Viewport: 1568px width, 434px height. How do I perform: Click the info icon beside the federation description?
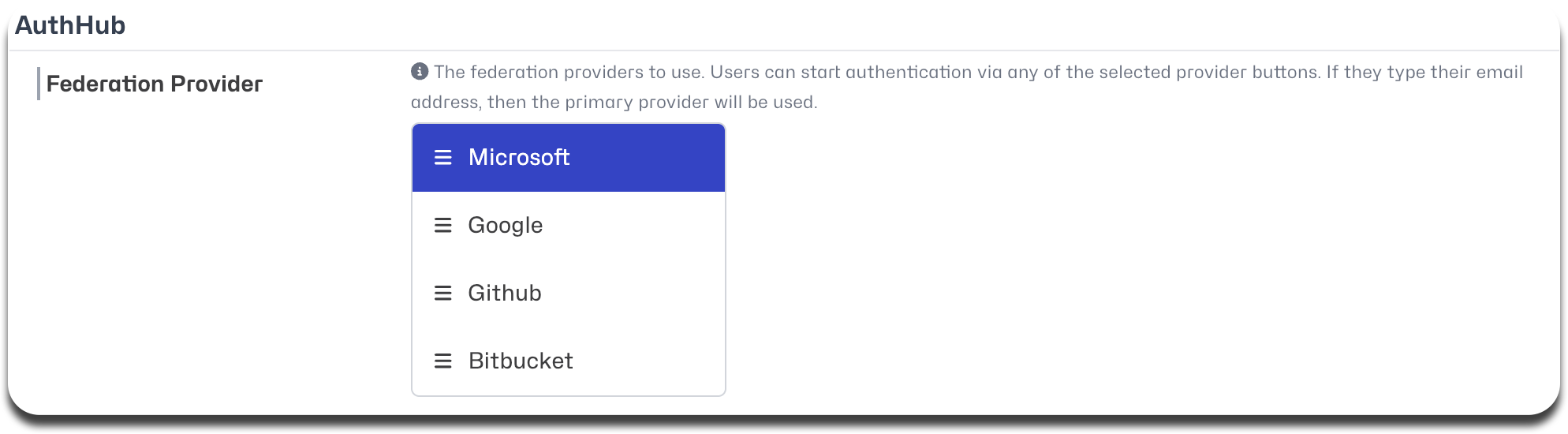pyautogui.click(x=420, y=72)
